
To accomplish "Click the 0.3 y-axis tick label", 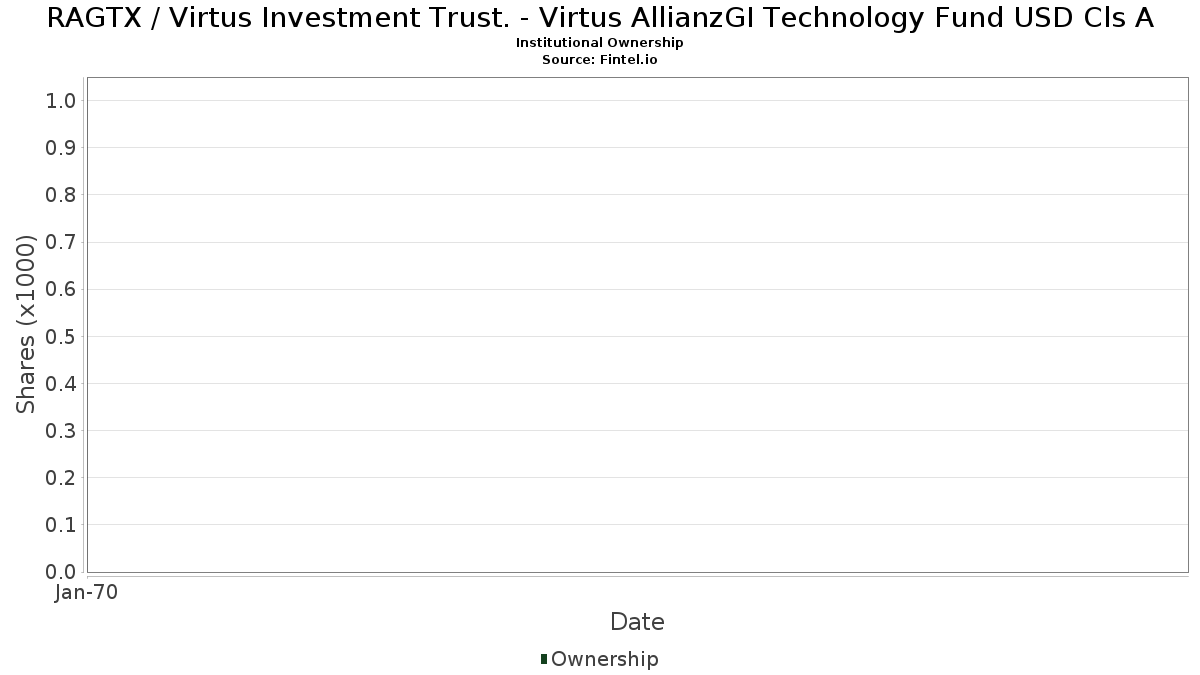I will [61, 431].
